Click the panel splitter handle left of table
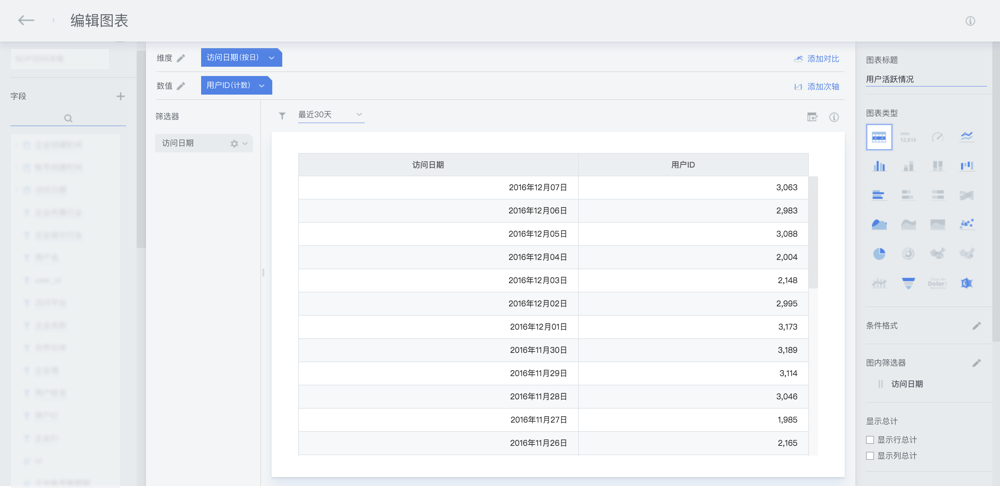Image resolution: width=1000 pixels, height=488 pixels. tap(263, 272)
